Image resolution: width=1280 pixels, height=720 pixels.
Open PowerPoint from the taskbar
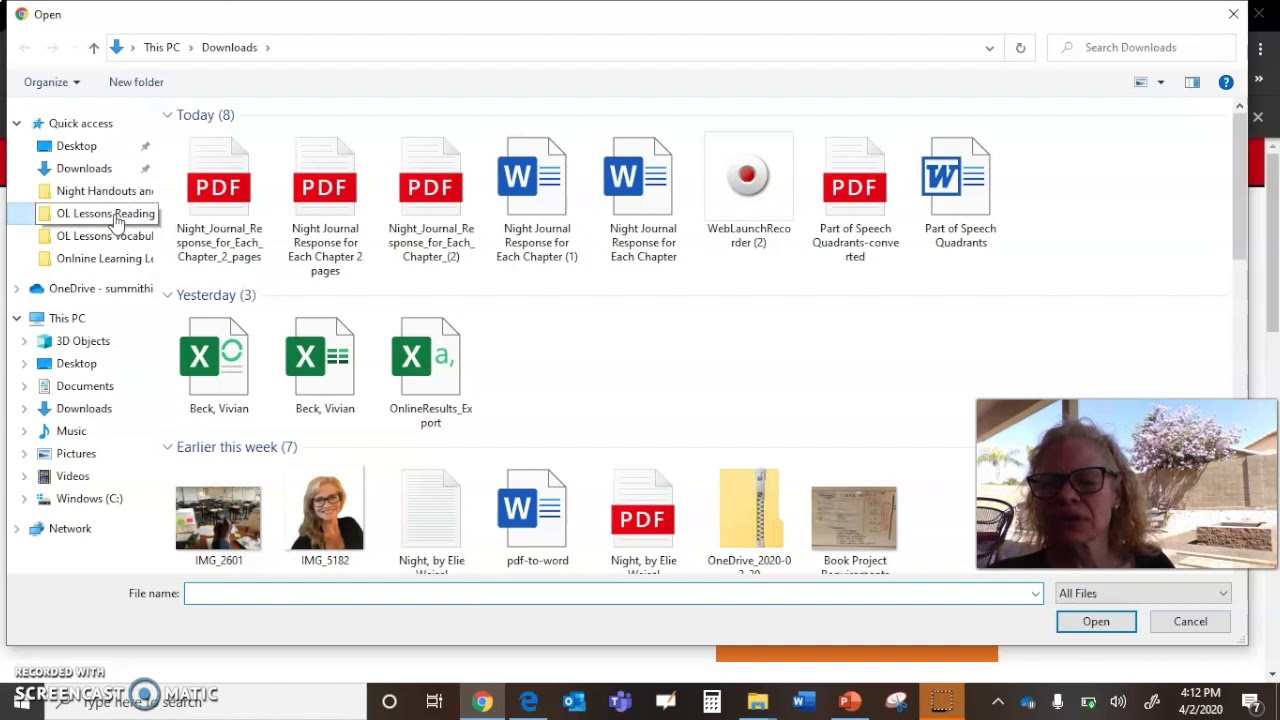[x=850, y=702]
